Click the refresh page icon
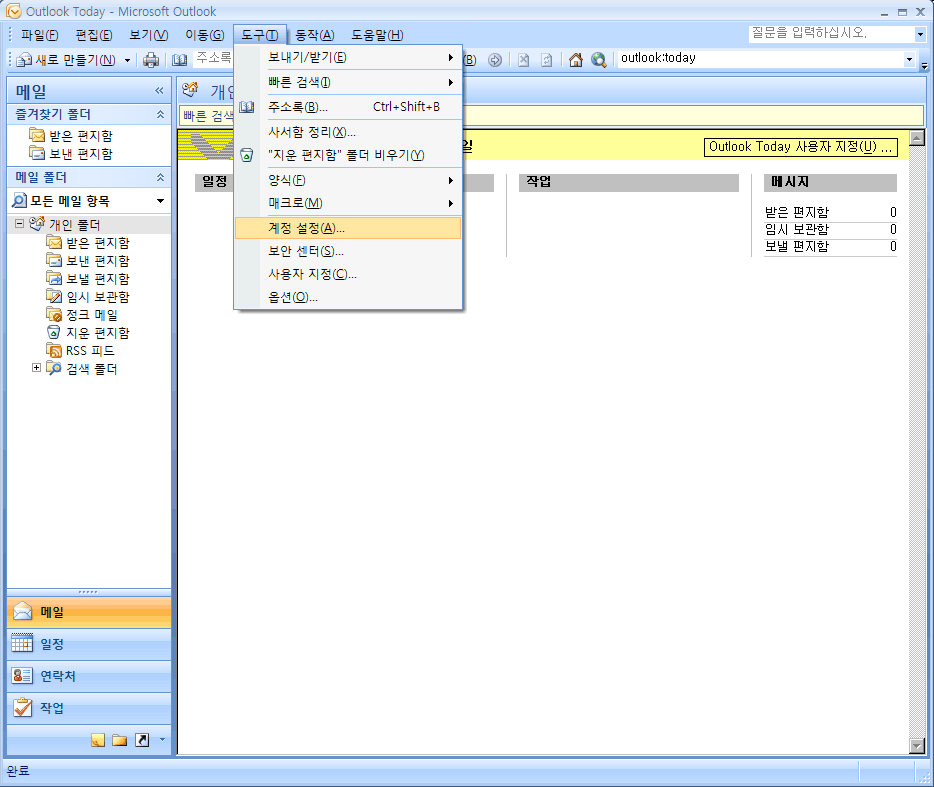Screen dimensions: 934x787 click(x=546, y=60)
